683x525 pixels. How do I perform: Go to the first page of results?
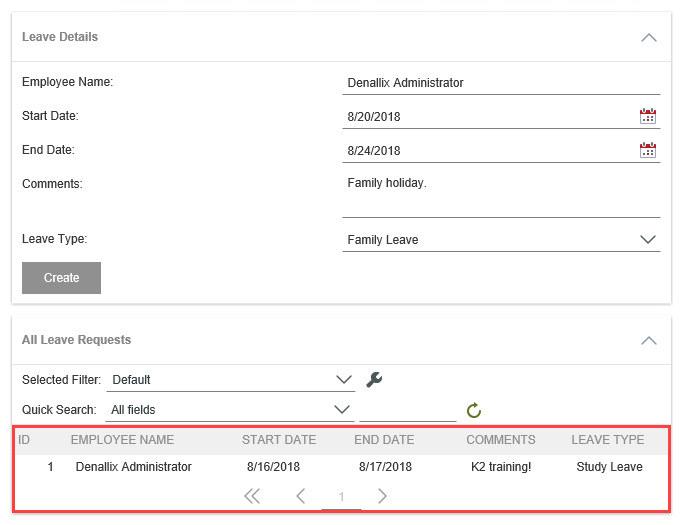tap(252, 496)
